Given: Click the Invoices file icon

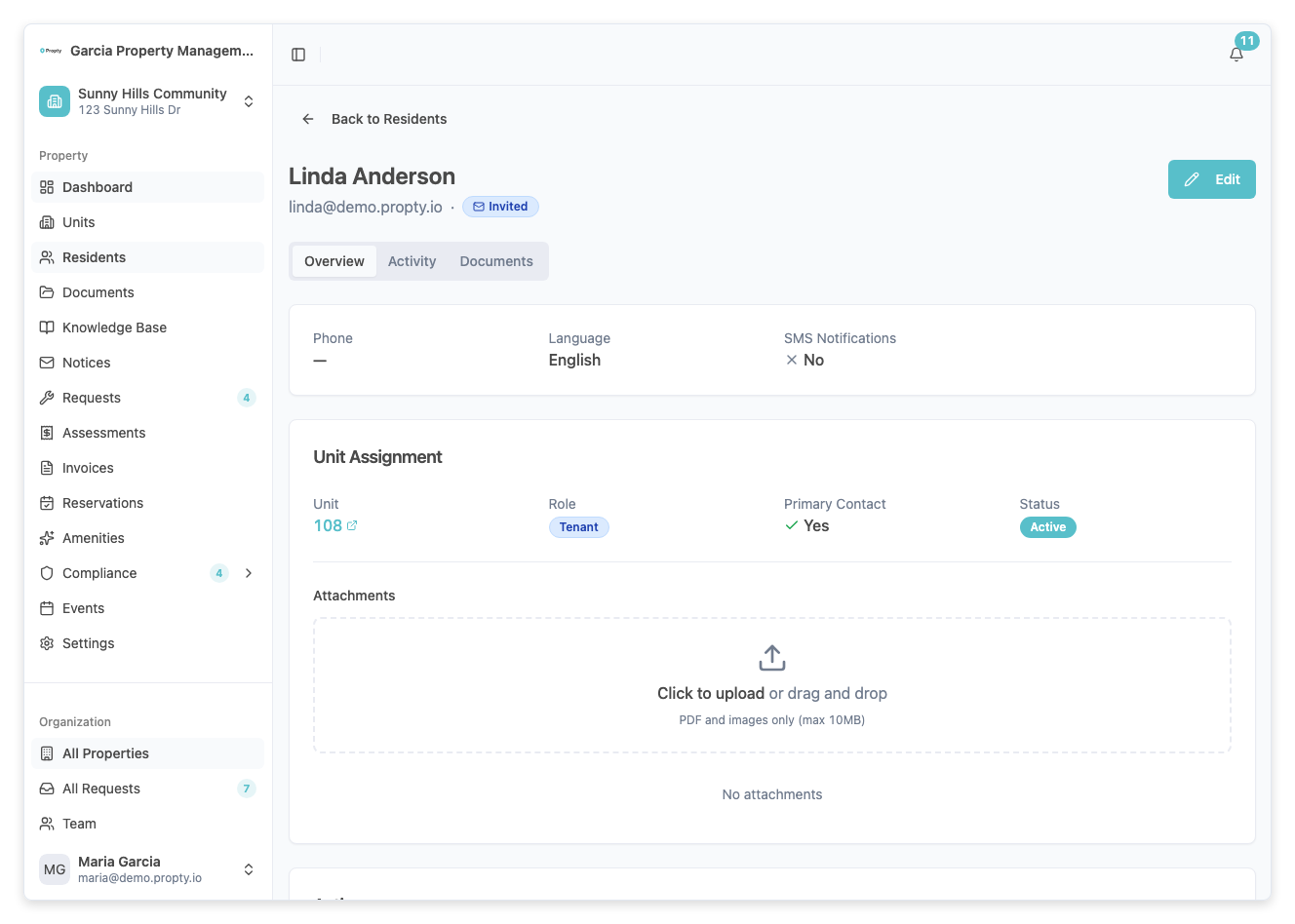Looking at the screenshot, I should tap(47, 468).
